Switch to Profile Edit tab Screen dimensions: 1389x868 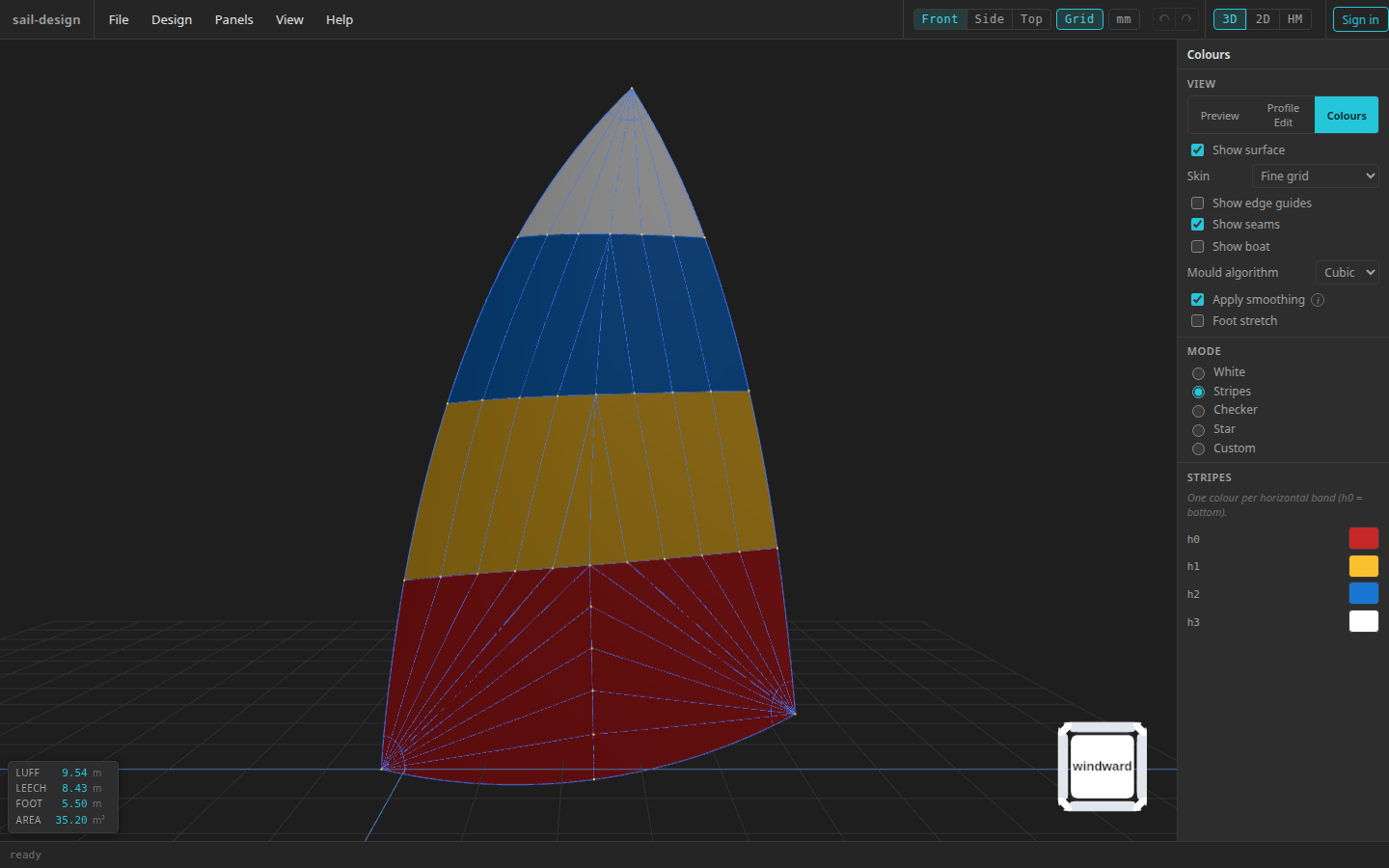pos(1283,116)
